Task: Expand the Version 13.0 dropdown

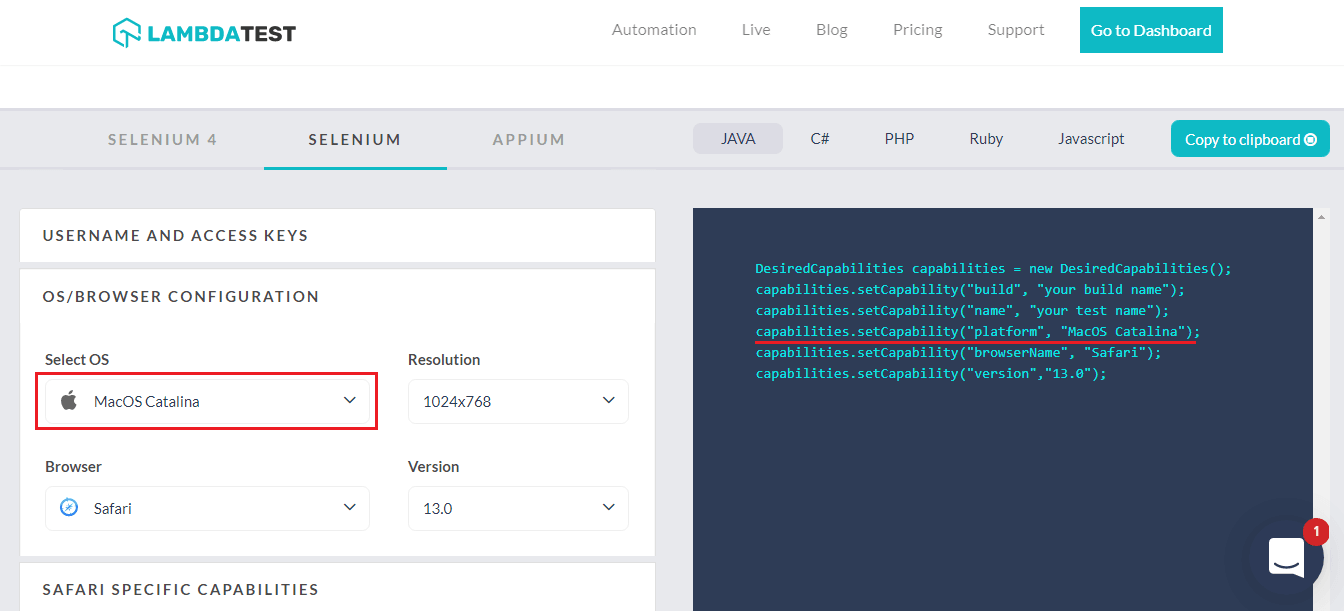Action: click(x=518, y=508)
